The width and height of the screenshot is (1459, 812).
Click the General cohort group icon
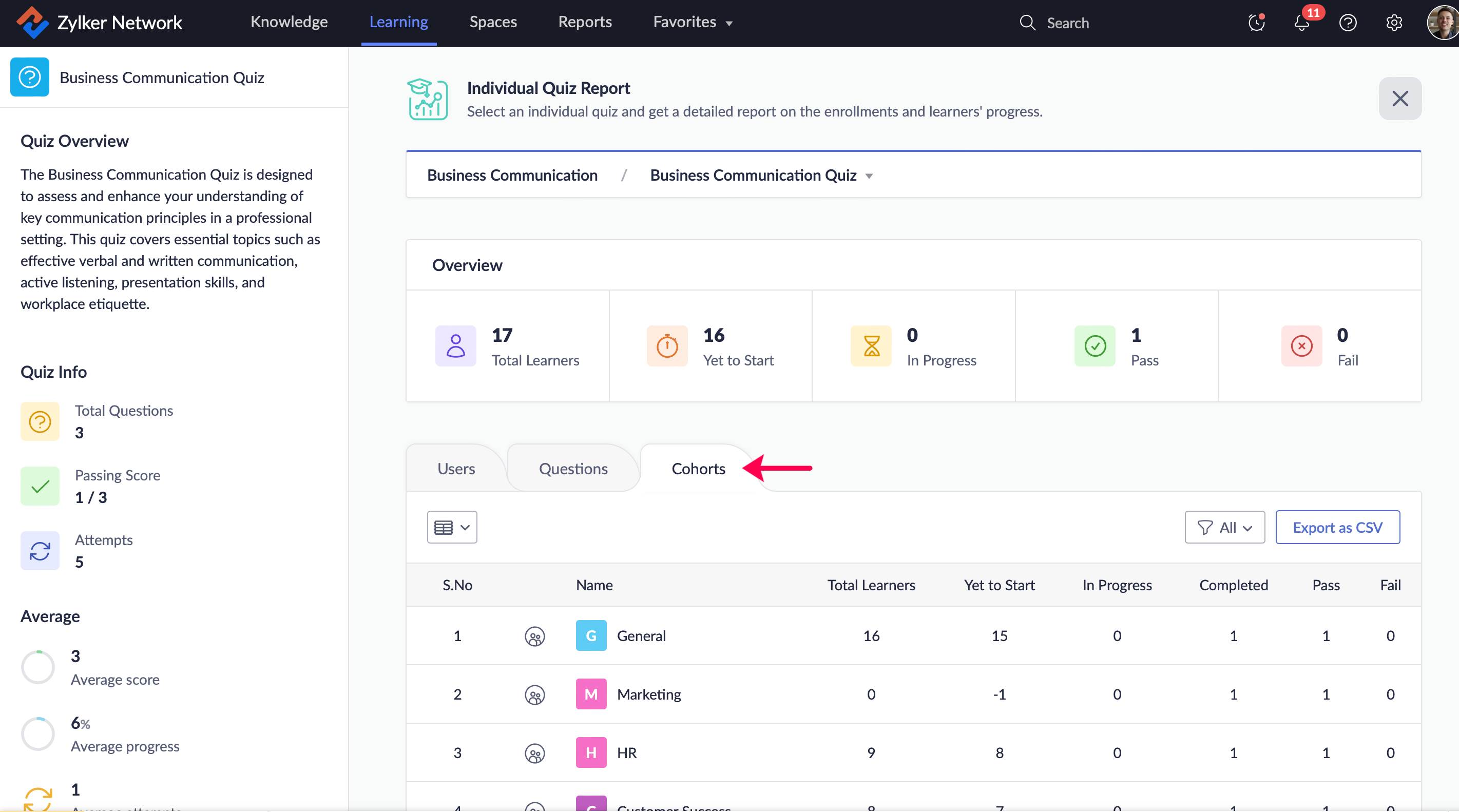click(x=534, y=636)
